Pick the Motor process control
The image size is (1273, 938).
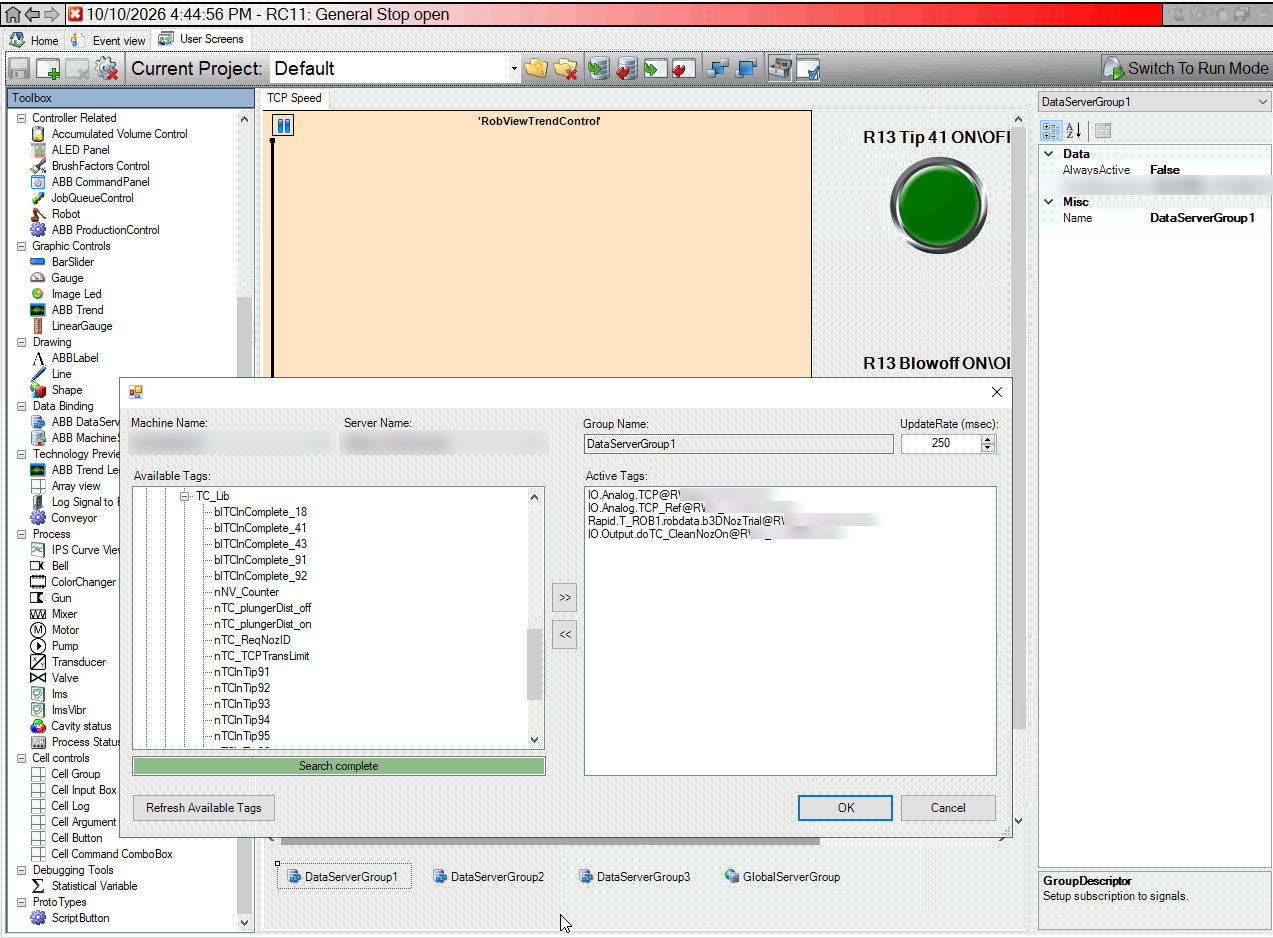pyautogui.click(x=65, y=630)
